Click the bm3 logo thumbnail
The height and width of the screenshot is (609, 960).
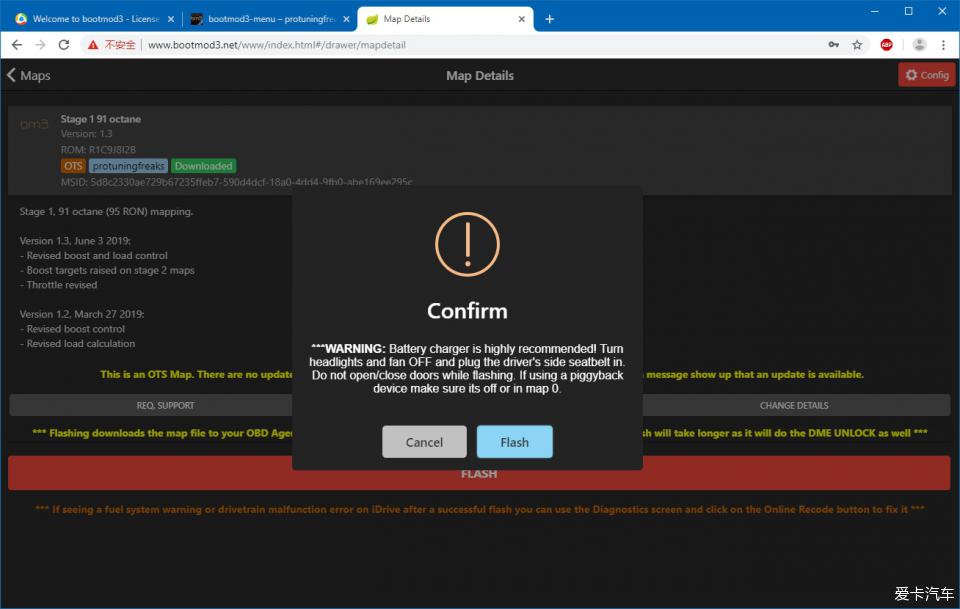pos(34,125)
